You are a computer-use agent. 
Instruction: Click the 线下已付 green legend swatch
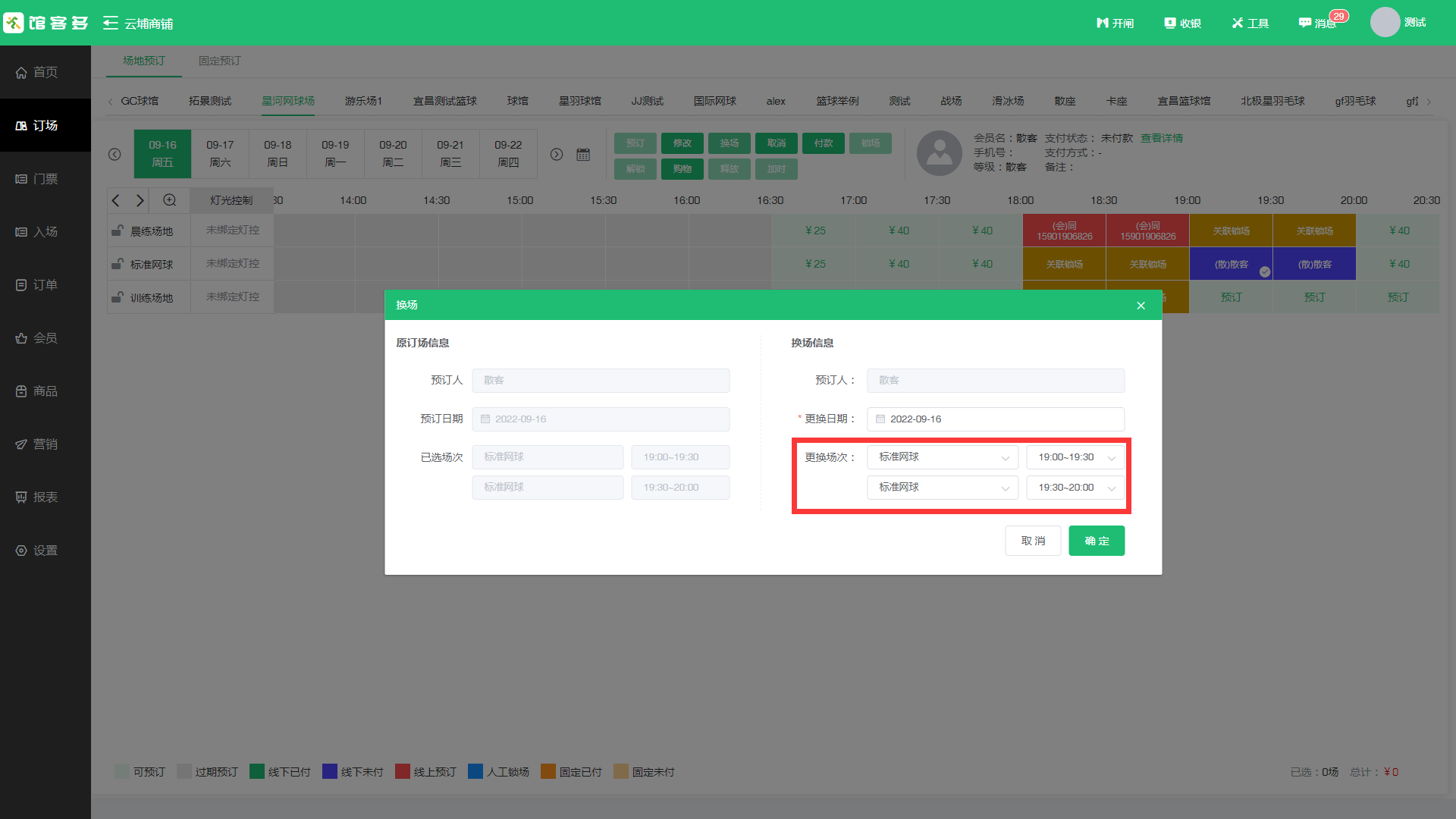(257, 772)
